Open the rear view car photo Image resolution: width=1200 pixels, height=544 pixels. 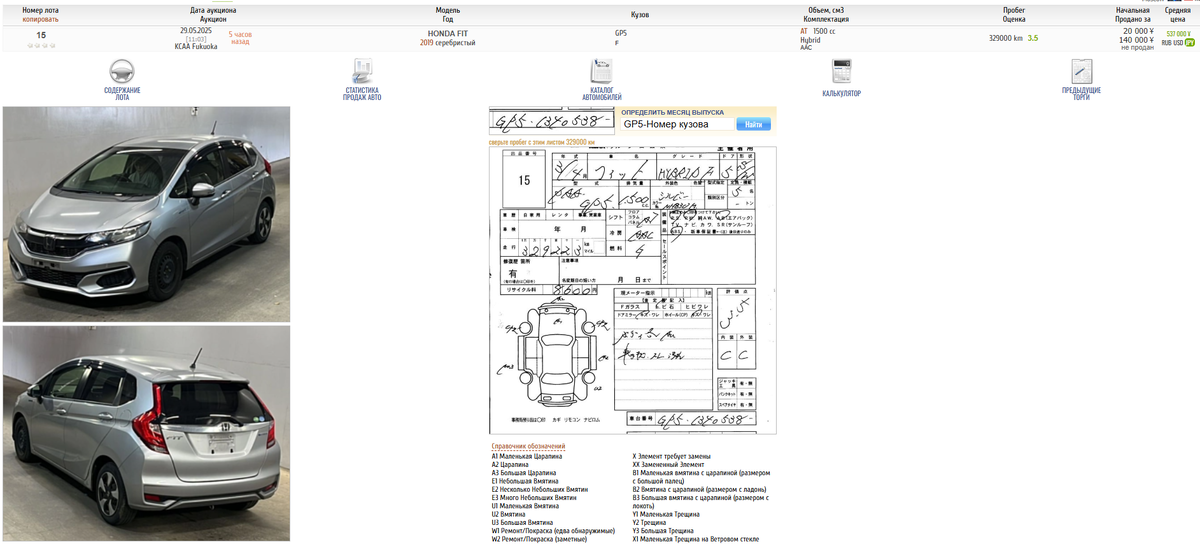click(147, 434)
